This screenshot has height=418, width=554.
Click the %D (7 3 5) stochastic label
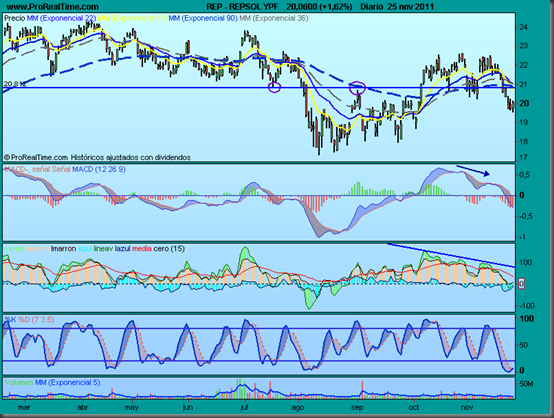click(x=36, y=319)
